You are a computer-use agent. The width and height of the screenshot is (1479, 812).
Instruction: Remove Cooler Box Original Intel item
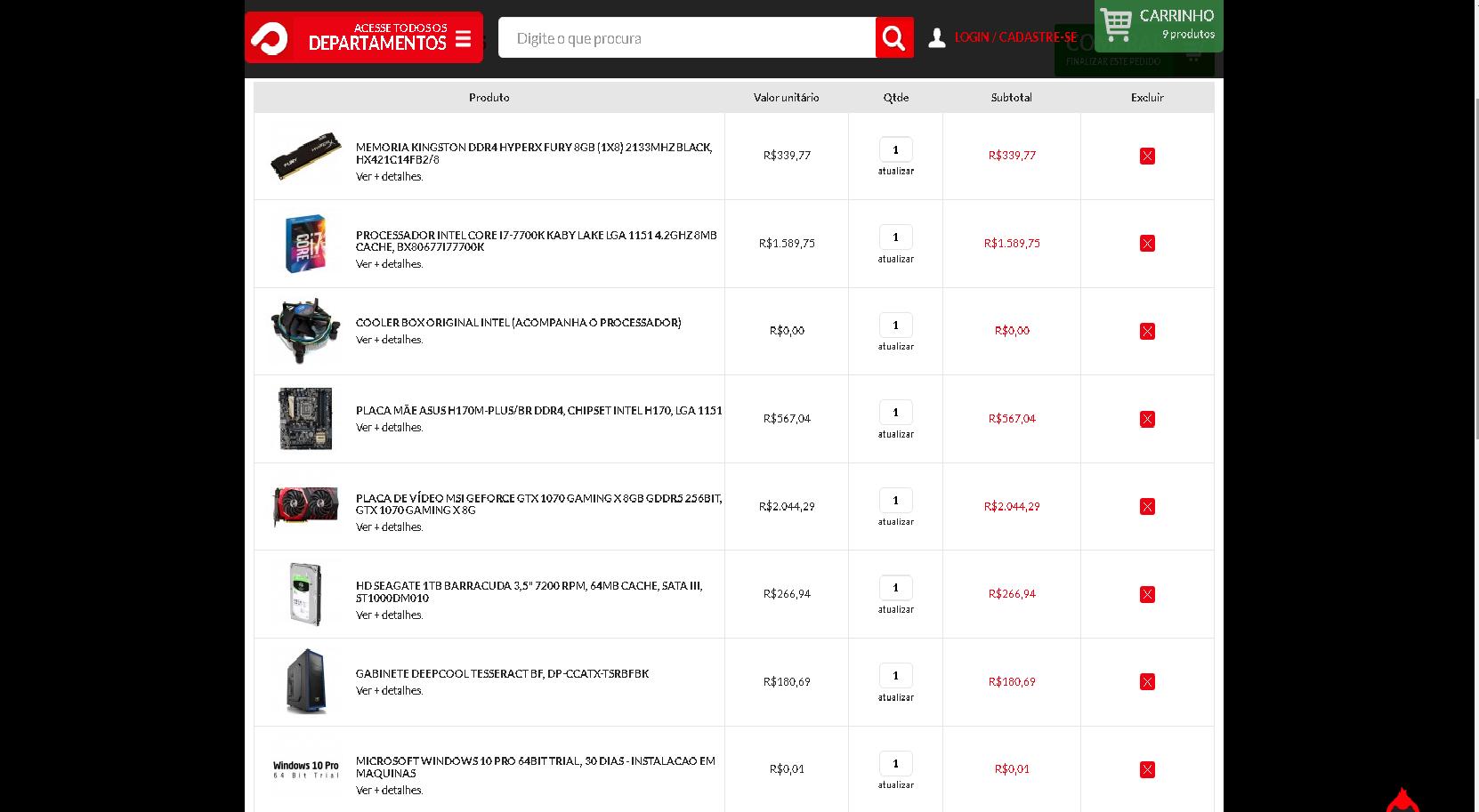tap(1147, 331)
